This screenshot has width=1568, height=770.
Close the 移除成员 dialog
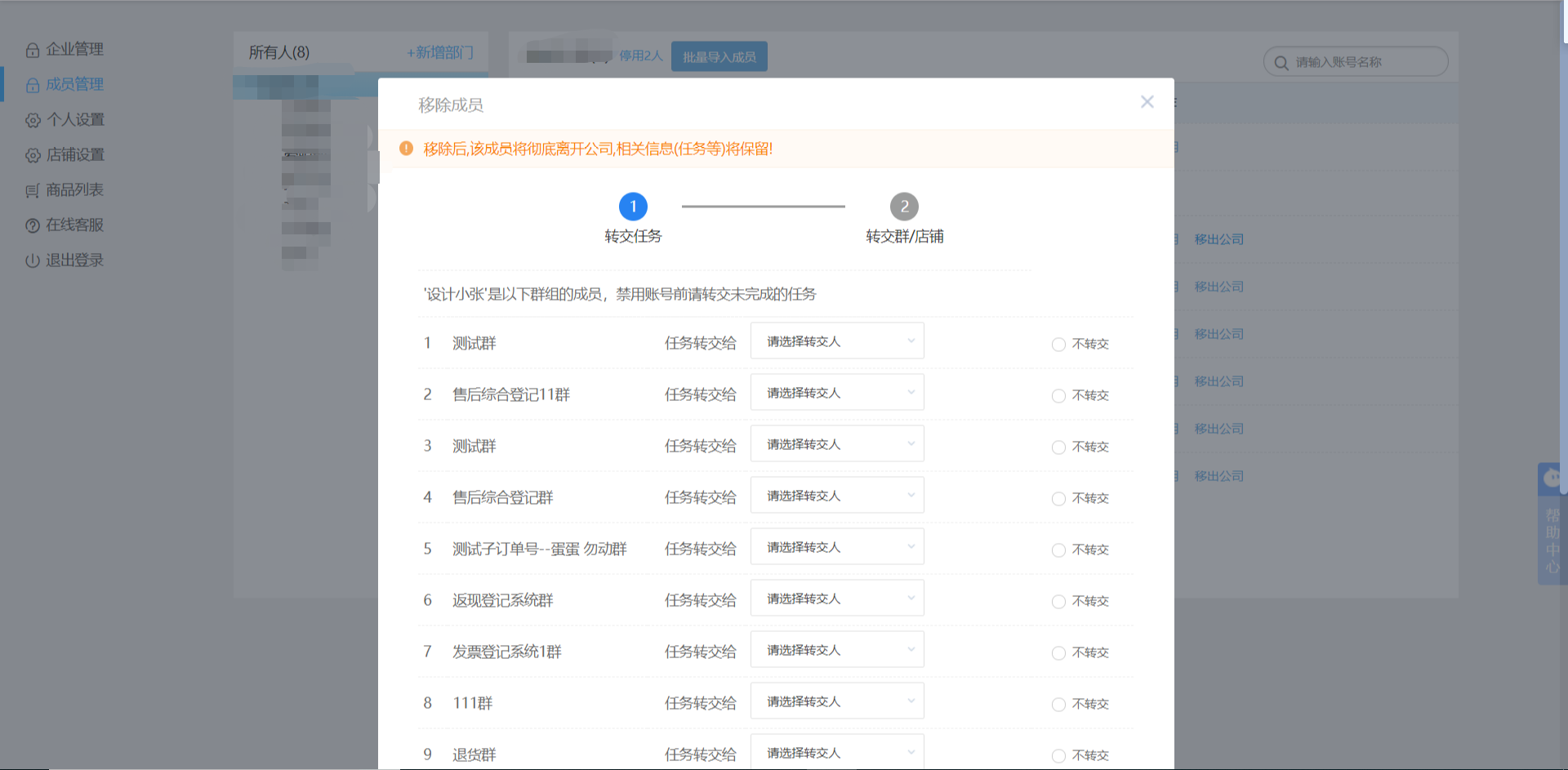coord(1147,102)
